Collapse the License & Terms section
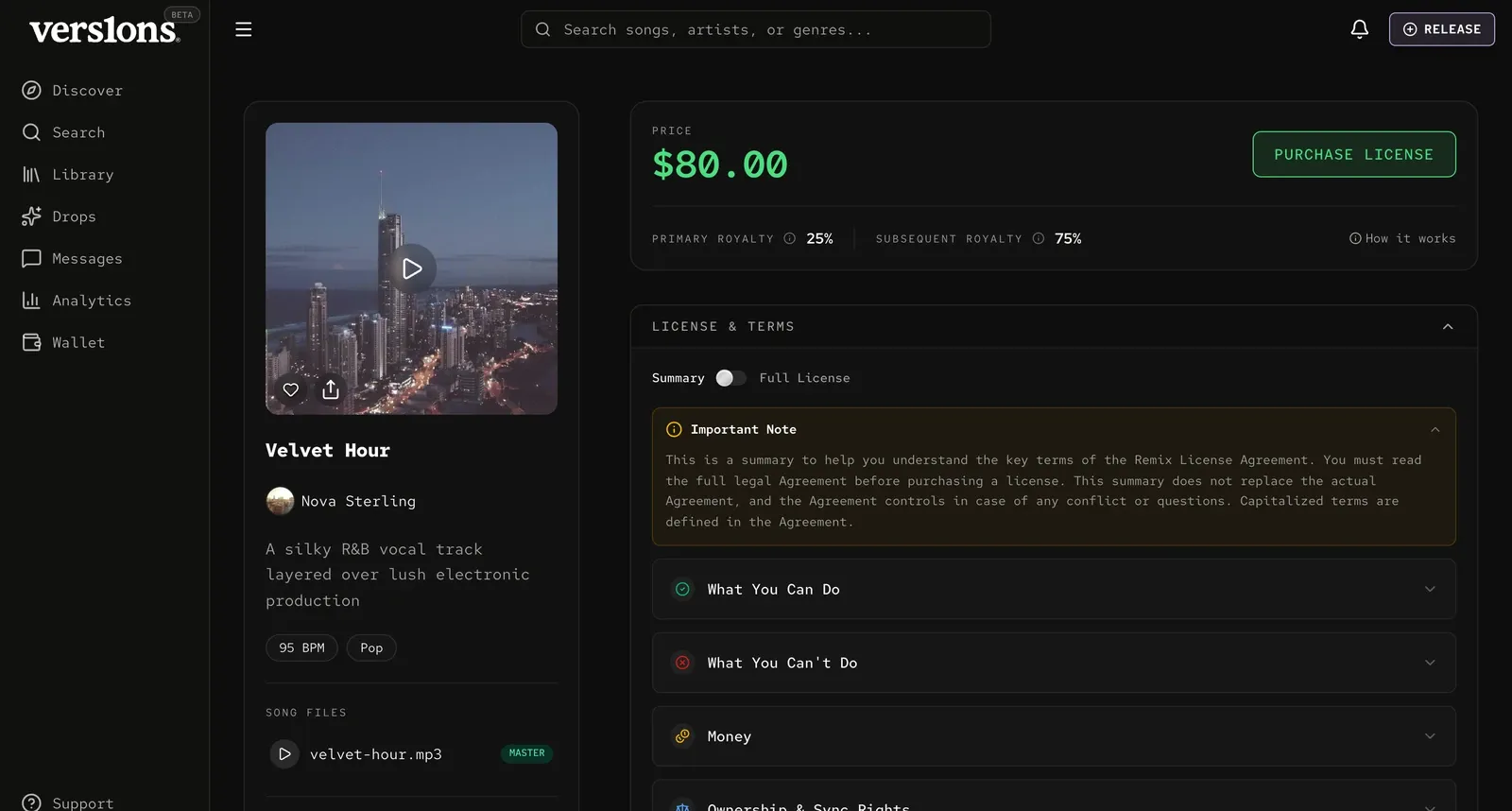Screen dimensions: 1512x811 (x=1448, y=327)
